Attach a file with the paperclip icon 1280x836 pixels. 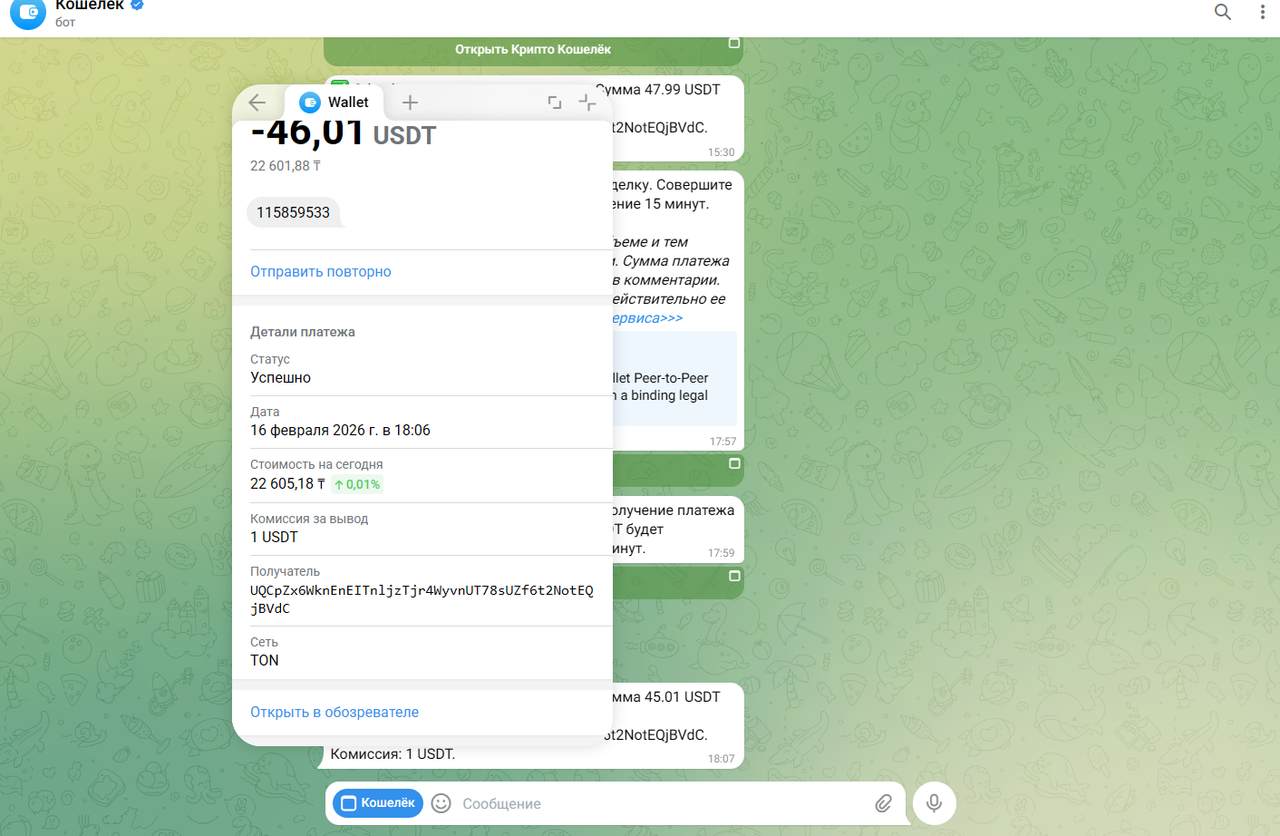[883, 803]
